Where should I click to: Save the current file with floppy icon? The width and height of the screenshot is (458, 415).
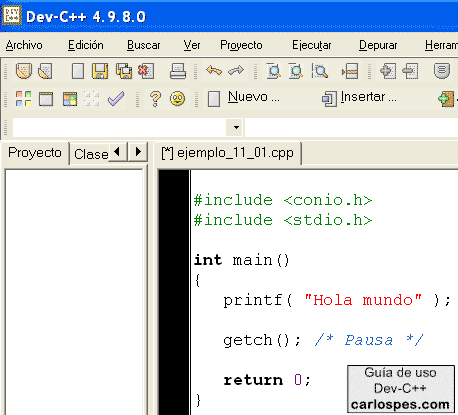(100, 71)
